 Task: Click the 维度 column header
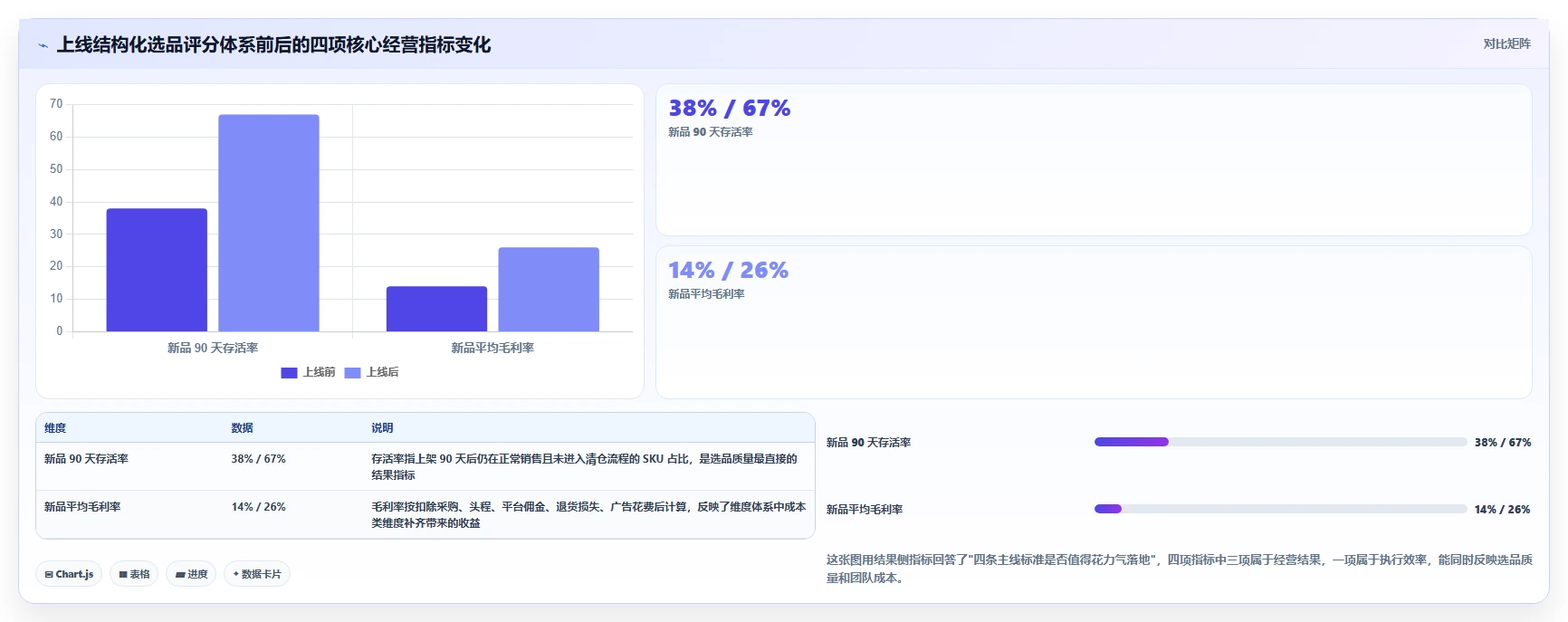click(x=55, y=428)
